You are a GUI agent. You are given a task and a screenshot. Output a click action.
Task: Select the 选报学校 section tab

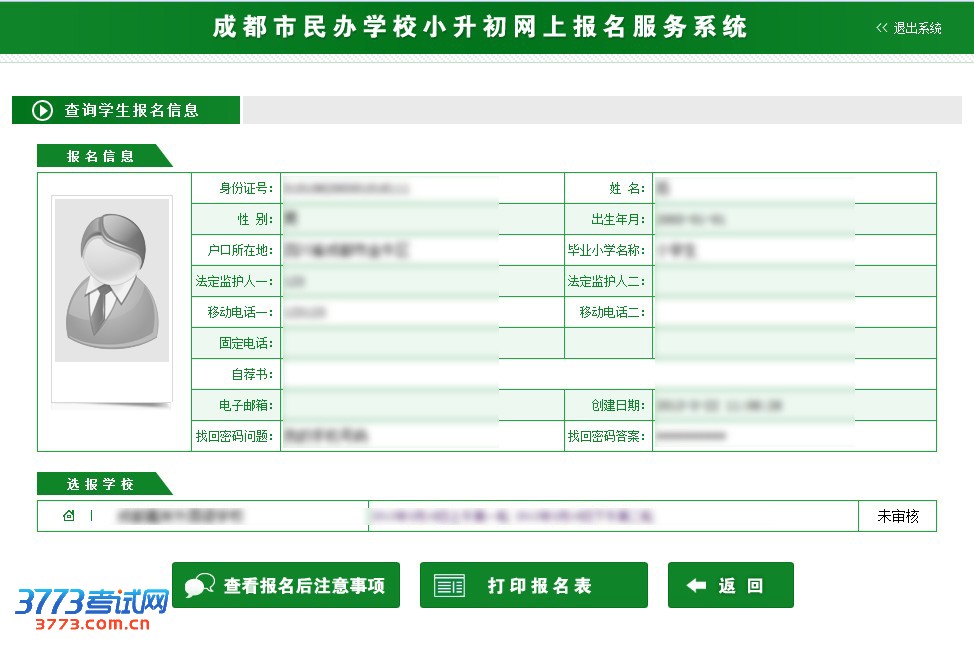[x=100, y=484]
